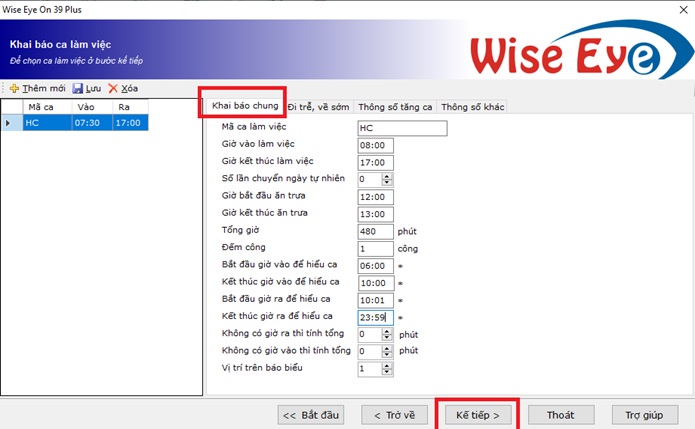Click the Thêm mới add icon
The height and width of the screenshot is (429, 695).
point(14,89)
